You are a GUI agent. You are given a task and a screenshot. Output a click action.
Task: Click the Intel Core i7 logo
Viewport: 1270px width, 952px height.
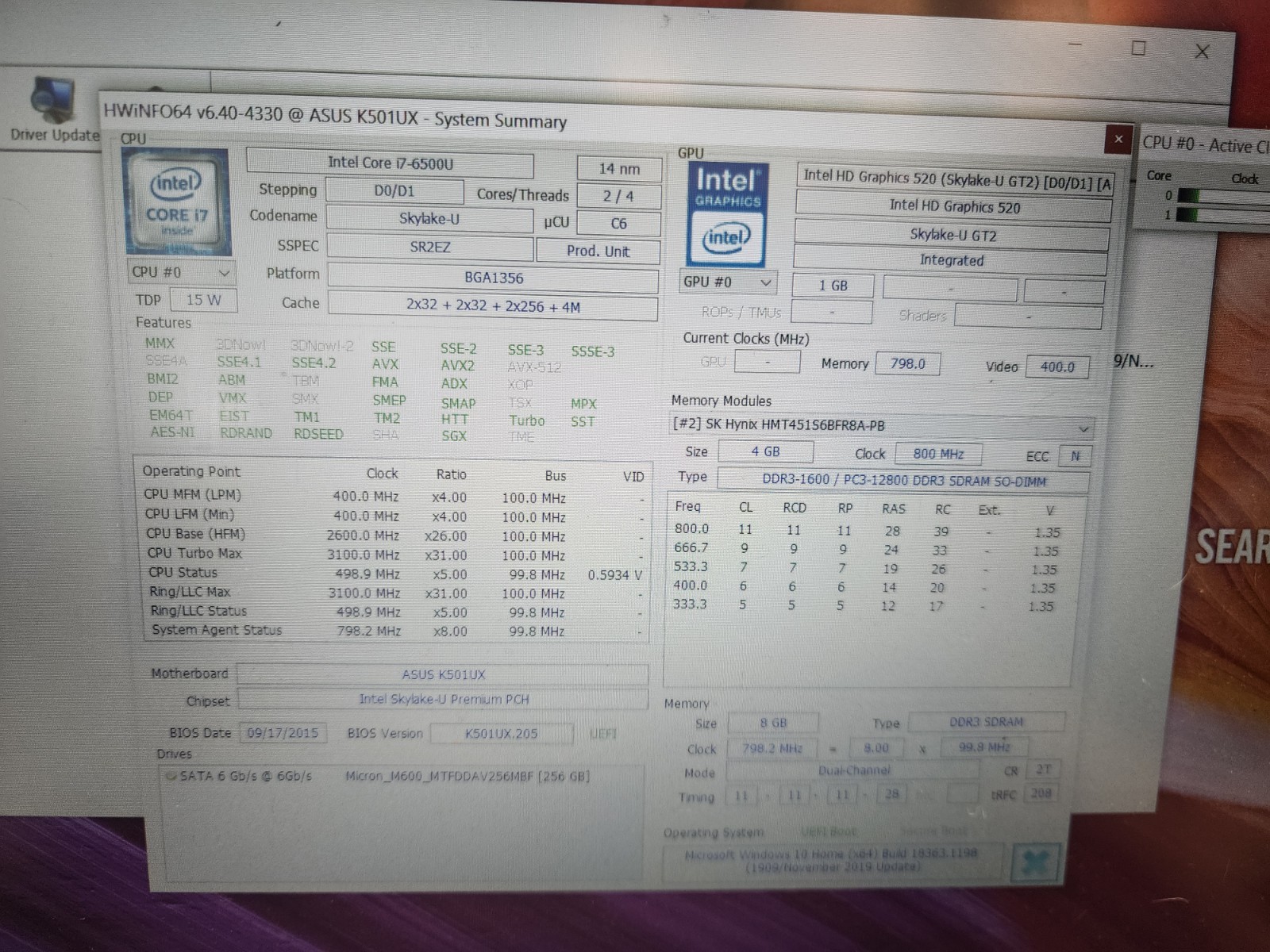pyautogui.click(x=176, y=202)
